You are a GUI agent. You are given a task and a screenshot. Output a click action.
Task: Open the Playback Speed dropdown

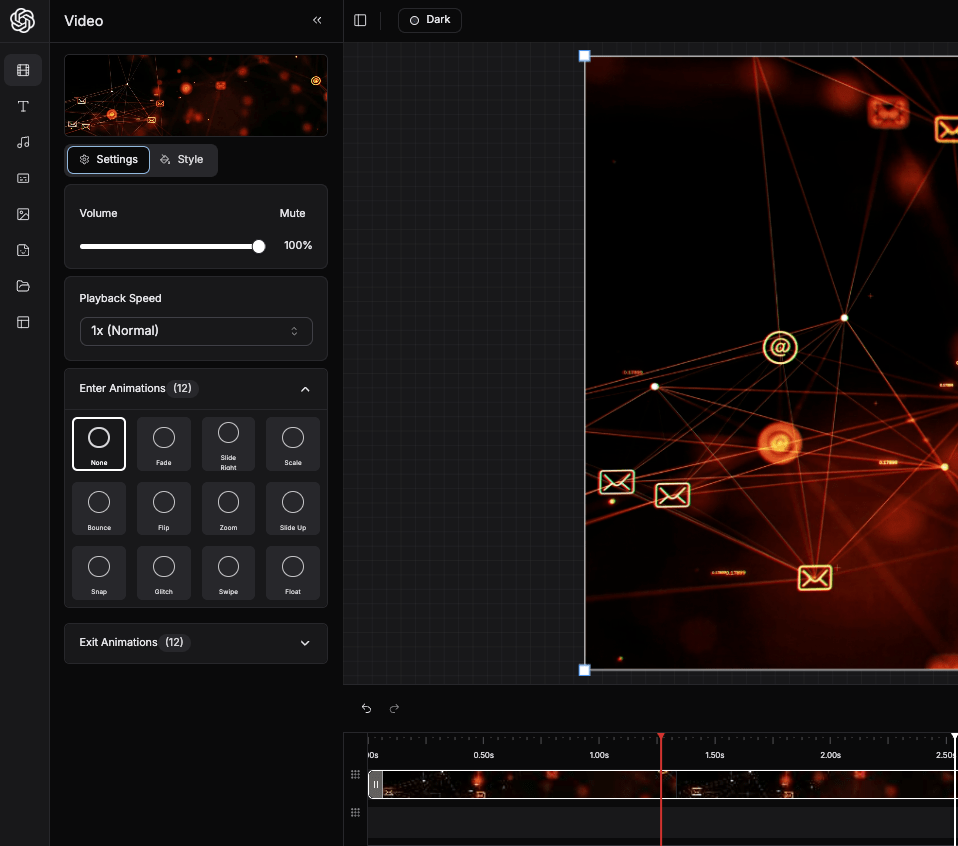[196, 331]
